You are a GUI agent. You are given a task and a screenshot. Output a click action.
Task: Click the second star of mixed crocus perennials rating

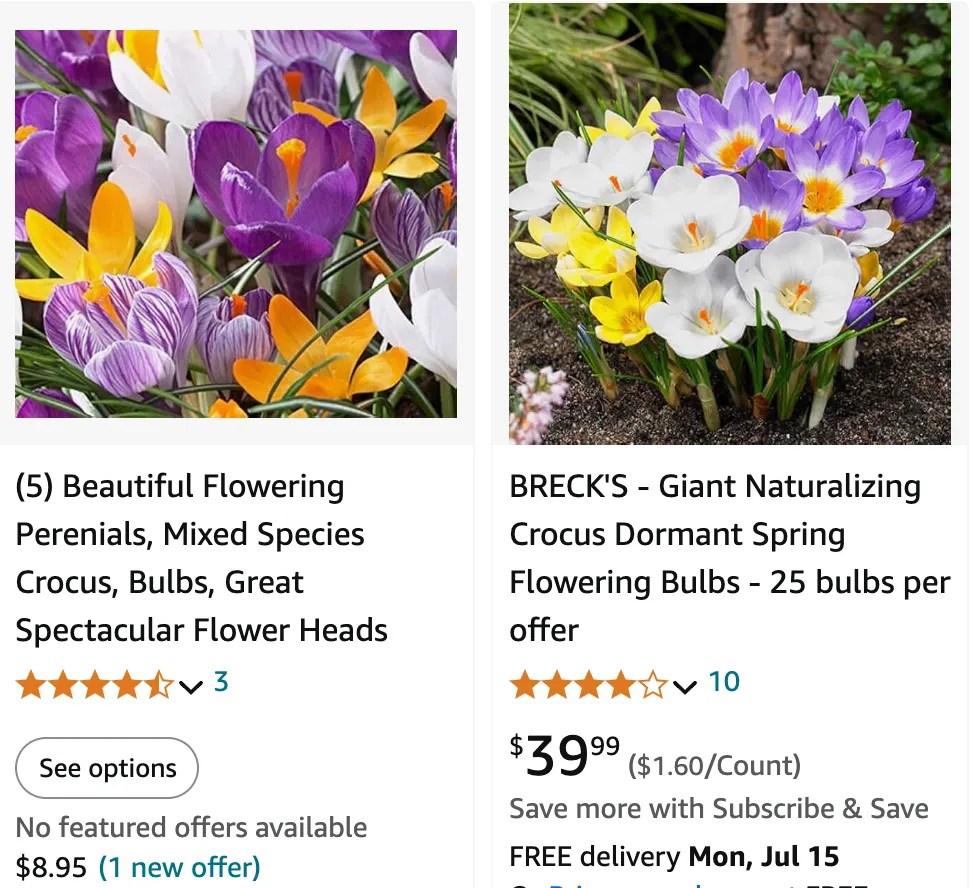[63, 684]
